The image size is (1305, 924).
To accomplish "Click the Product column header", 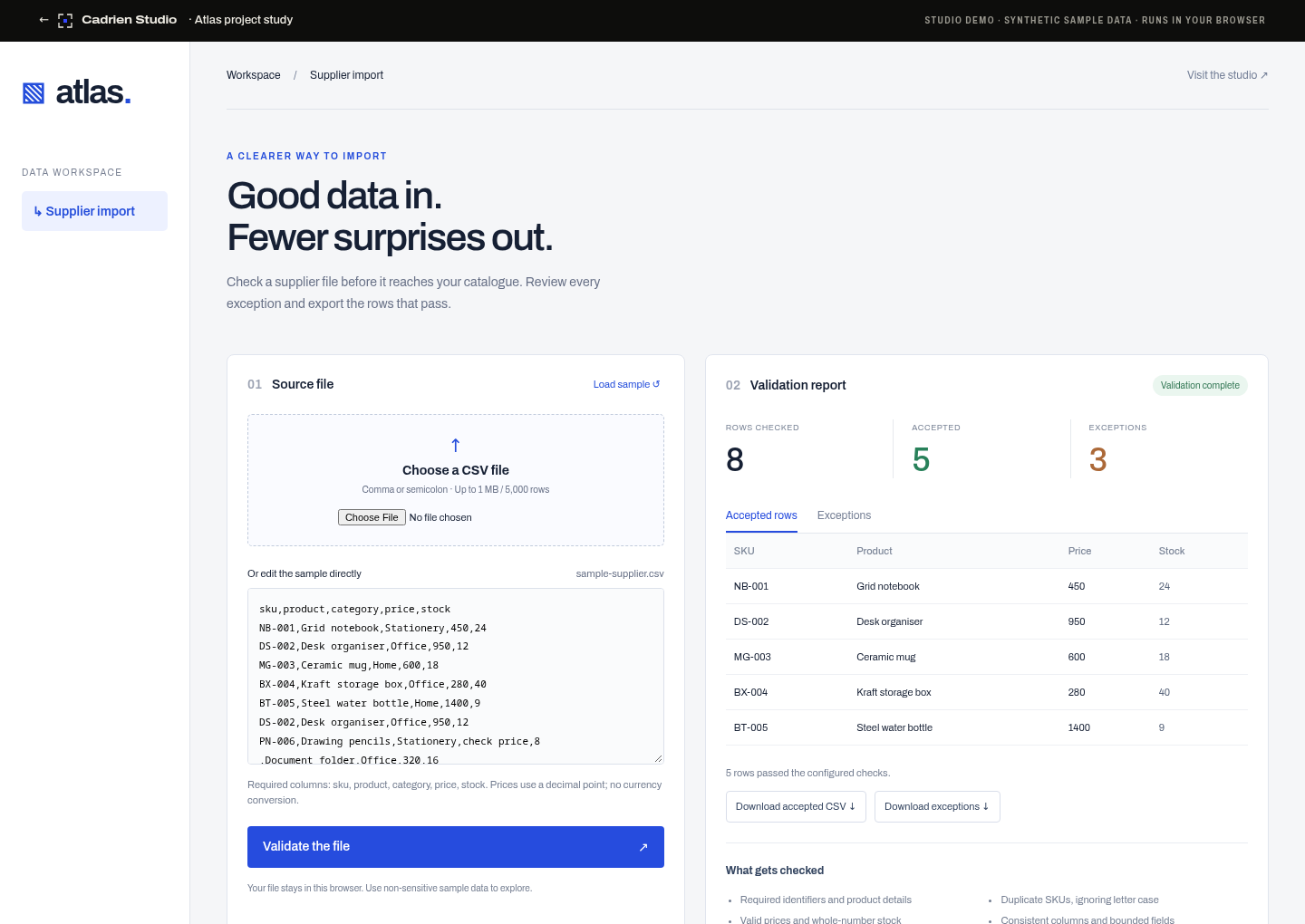I will 875,551.
